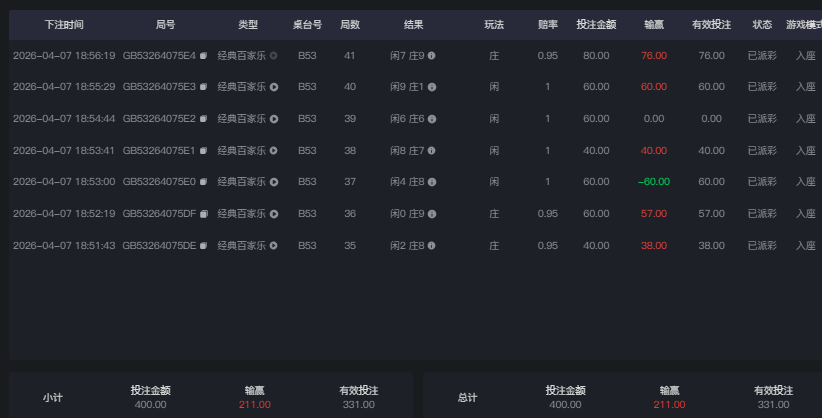Click the 赔率 column header
Viewport: 822px width, 418px height.
point(548,25)
